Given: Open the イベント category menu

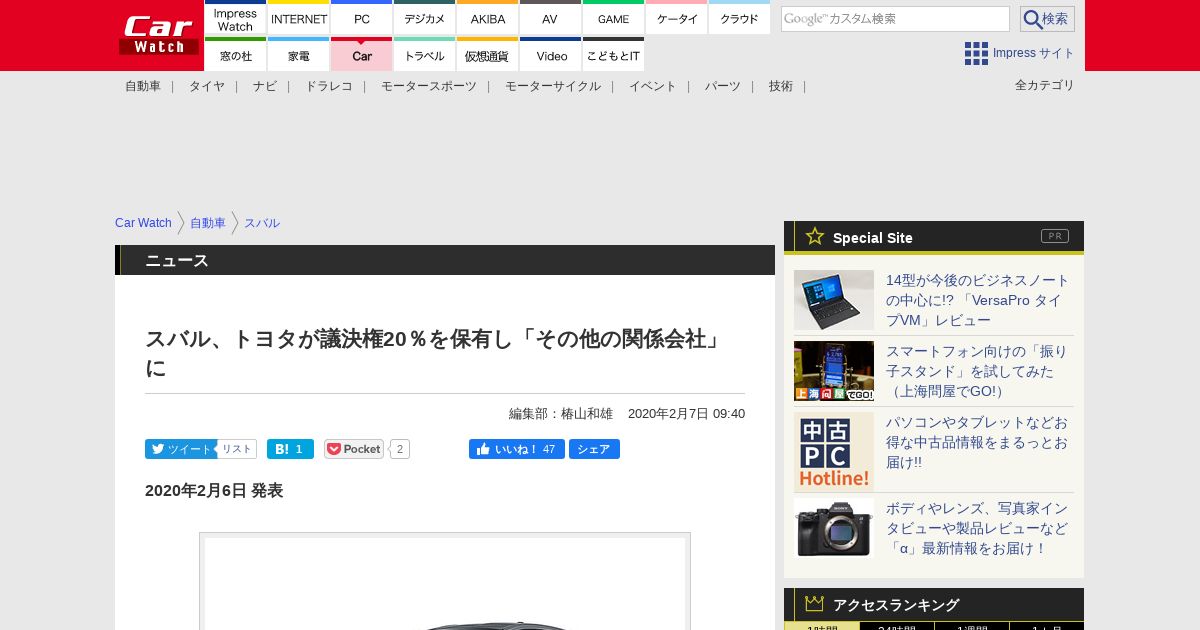Looking at the screenshot, I should (653, 86).
